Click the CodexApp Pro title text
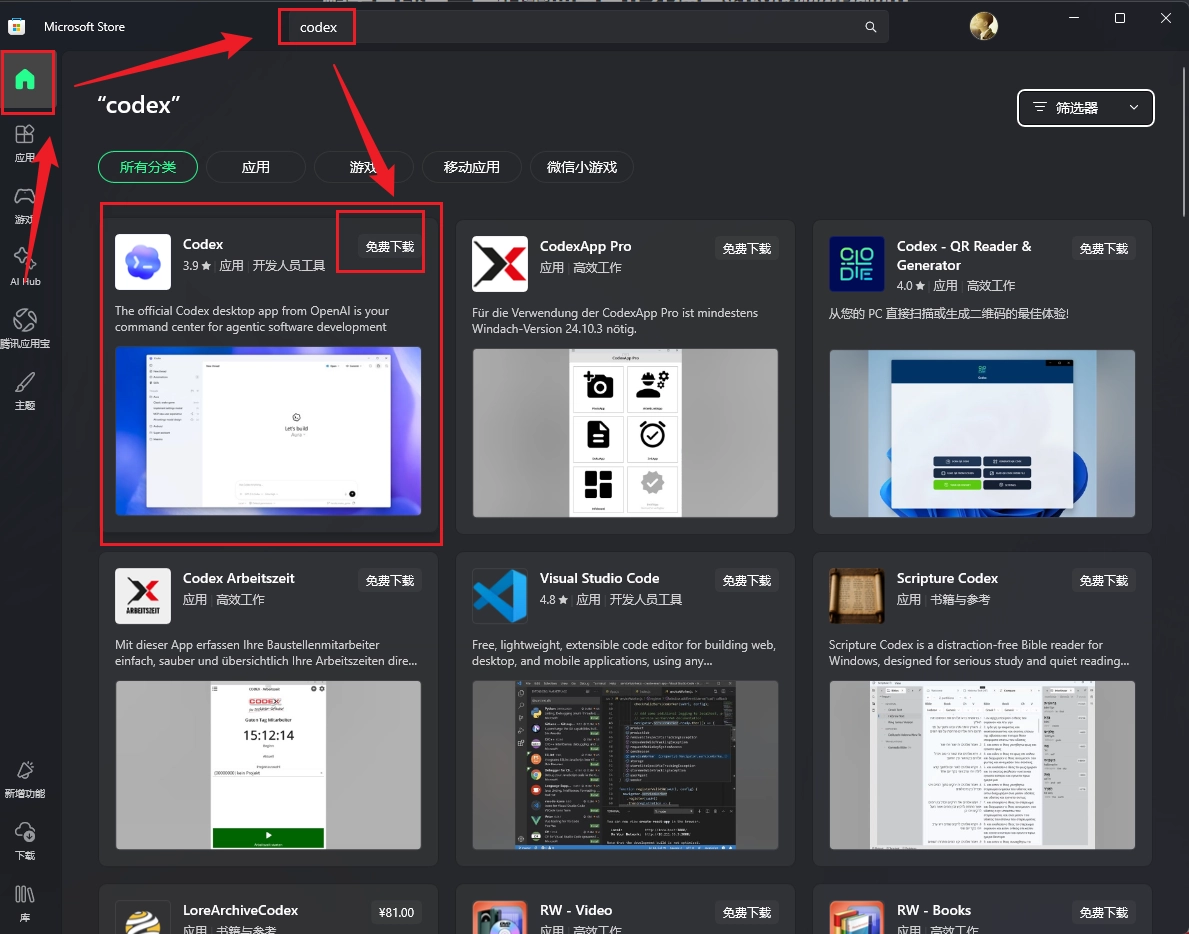Image resolution: width=1189 pixels, height=934 pixels. (x=585, y=246)
